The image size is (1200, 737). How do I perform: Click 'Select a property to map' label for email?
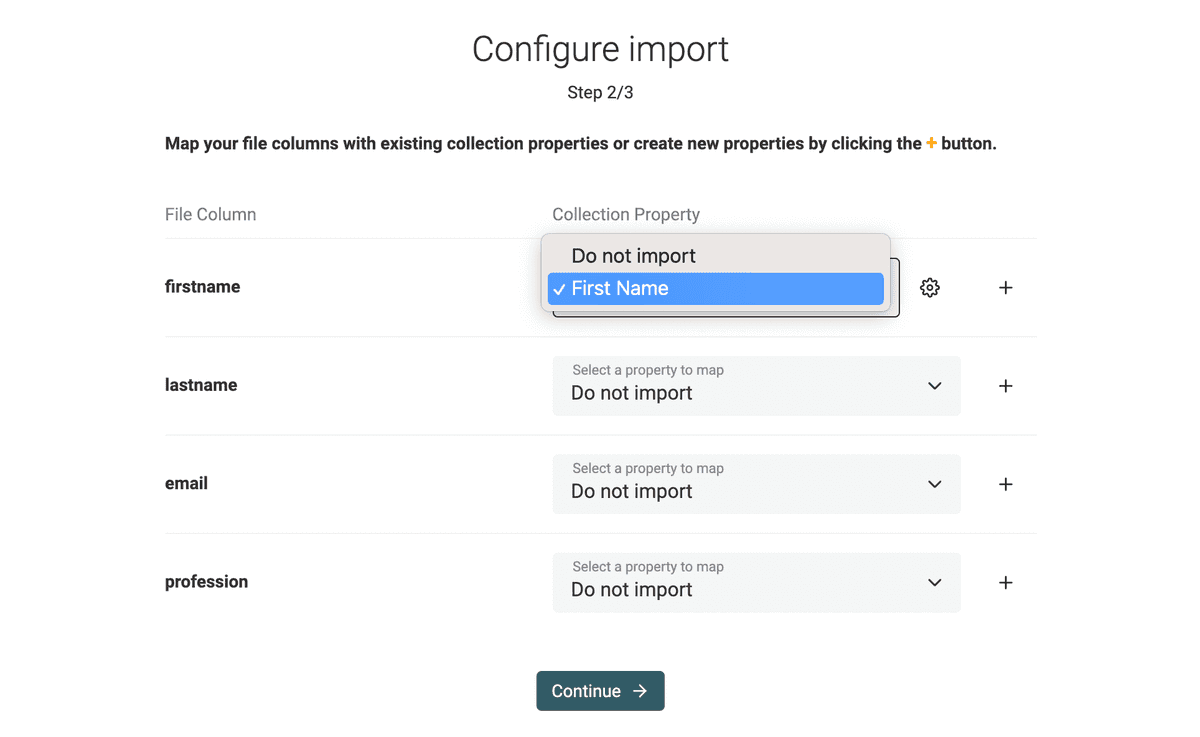[648, 468]
